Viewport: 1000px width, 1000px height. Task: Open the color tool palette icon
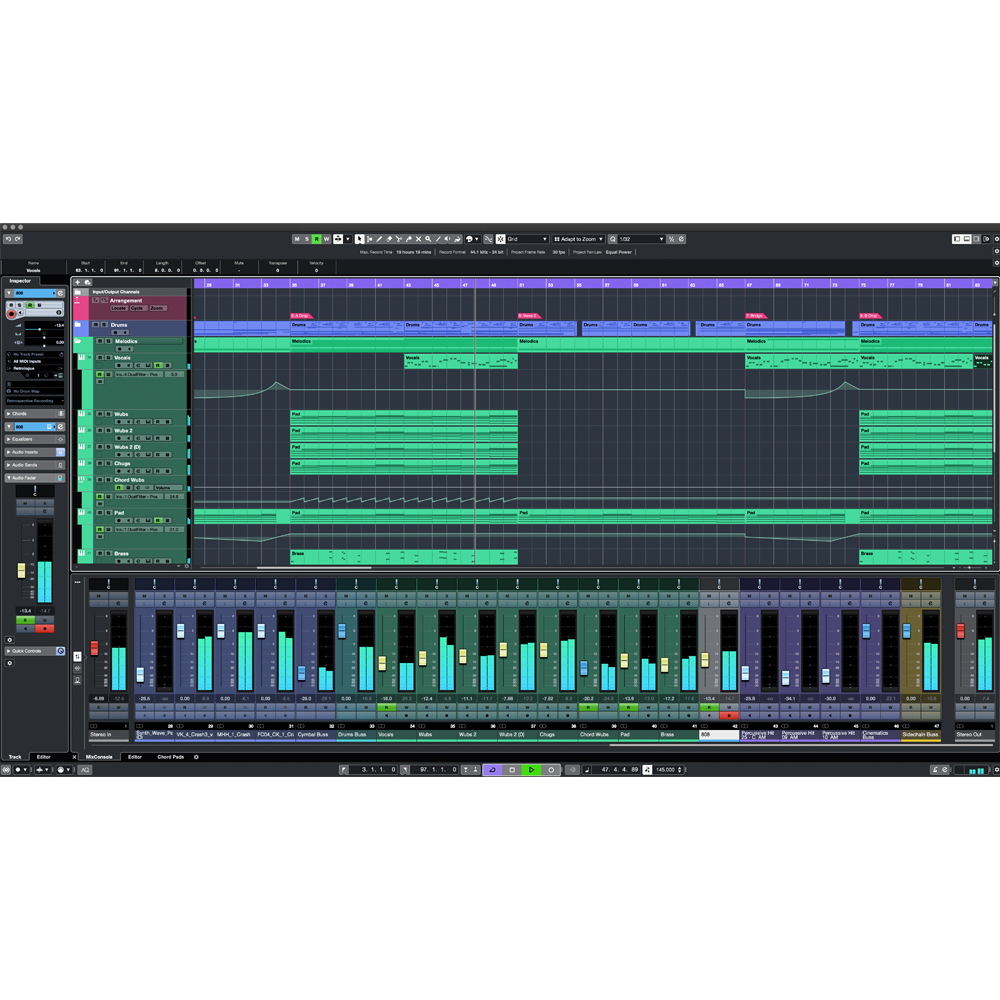pos(470,239)
